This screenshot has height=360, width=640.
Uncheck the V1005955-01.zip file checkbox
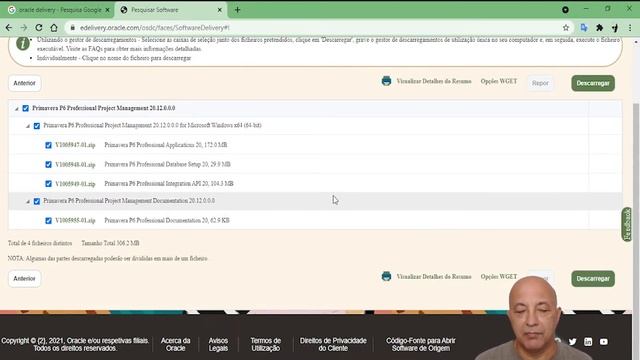48,220
